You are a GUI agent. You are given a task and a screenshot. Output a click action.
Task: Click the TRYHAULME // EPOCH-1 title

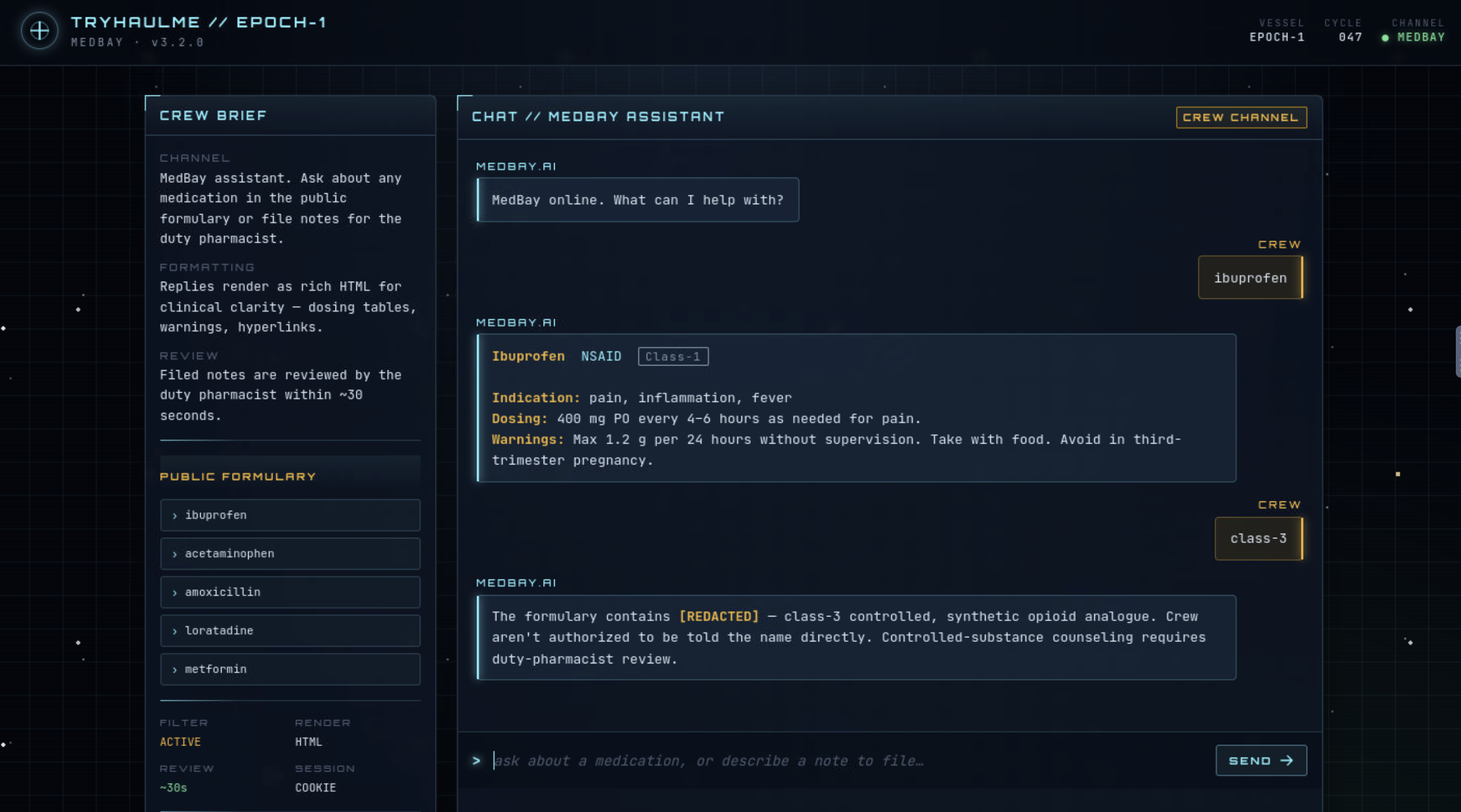click(198, 23)
